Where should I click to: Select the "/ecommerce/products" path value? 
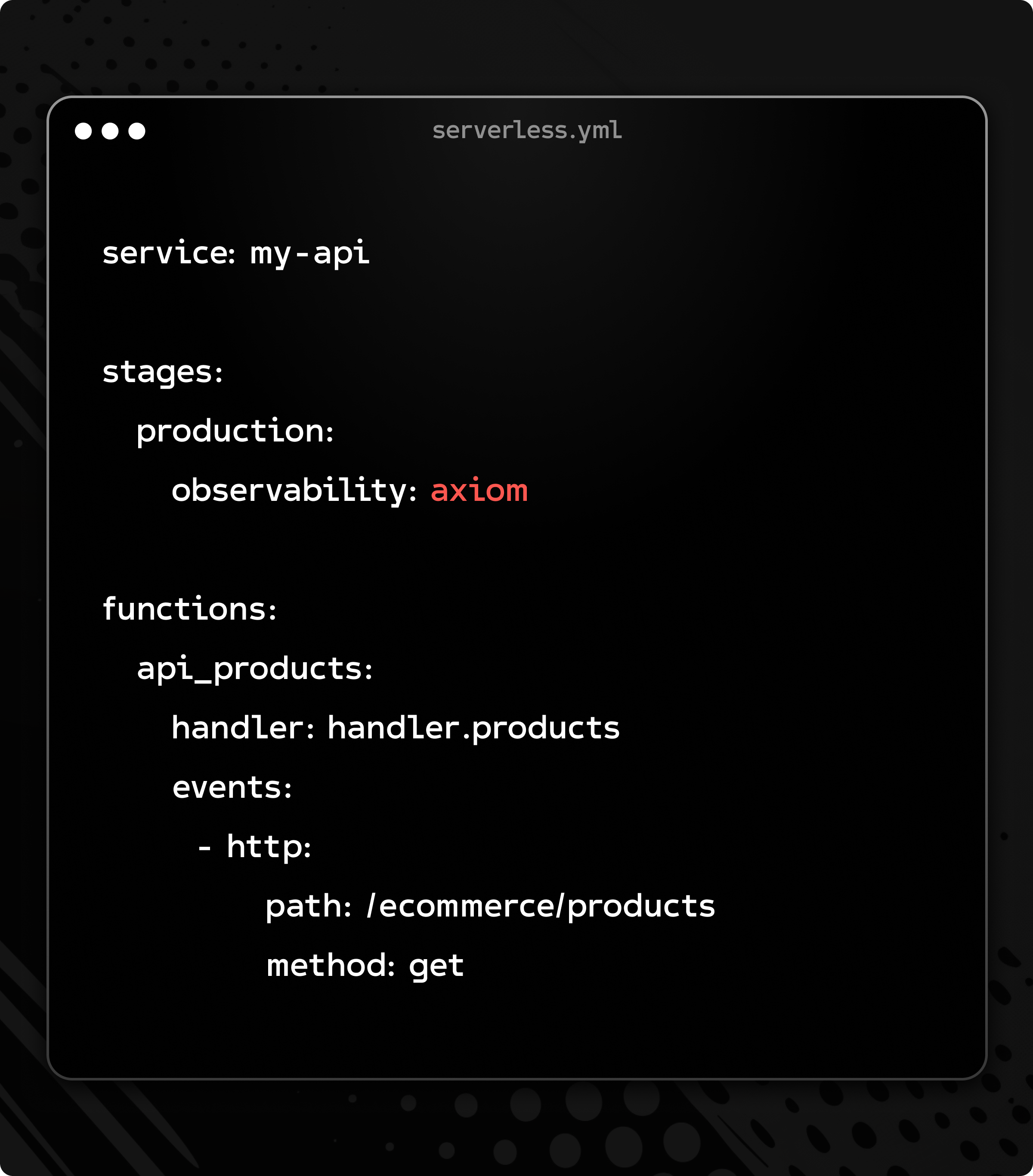click(541, 907)
